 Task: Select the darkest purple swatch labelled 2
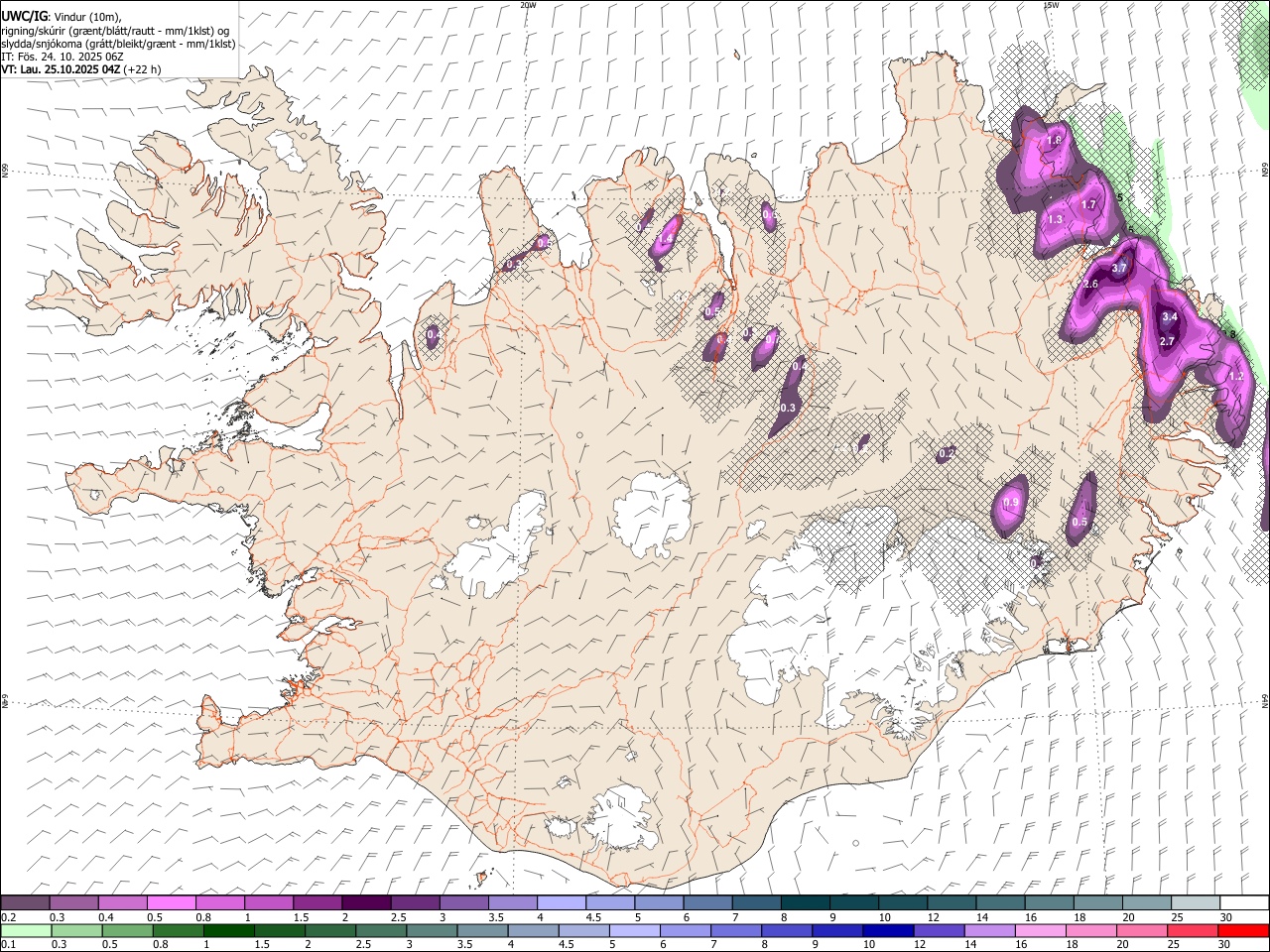(x=366, y=903)
